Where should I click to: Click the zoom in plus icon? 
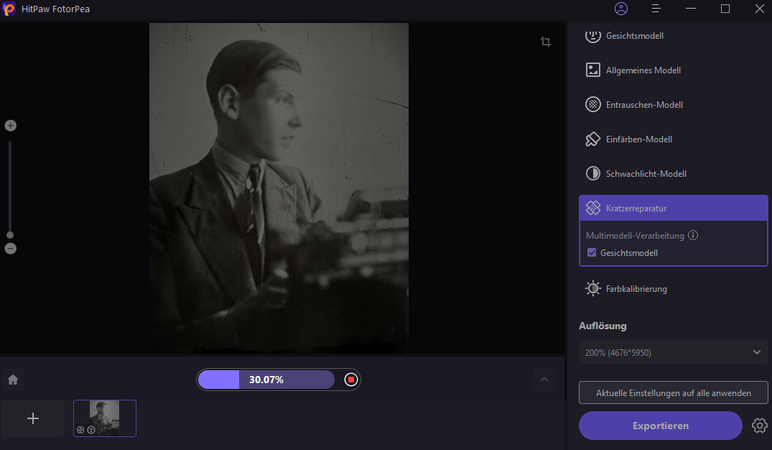point(11,126)
